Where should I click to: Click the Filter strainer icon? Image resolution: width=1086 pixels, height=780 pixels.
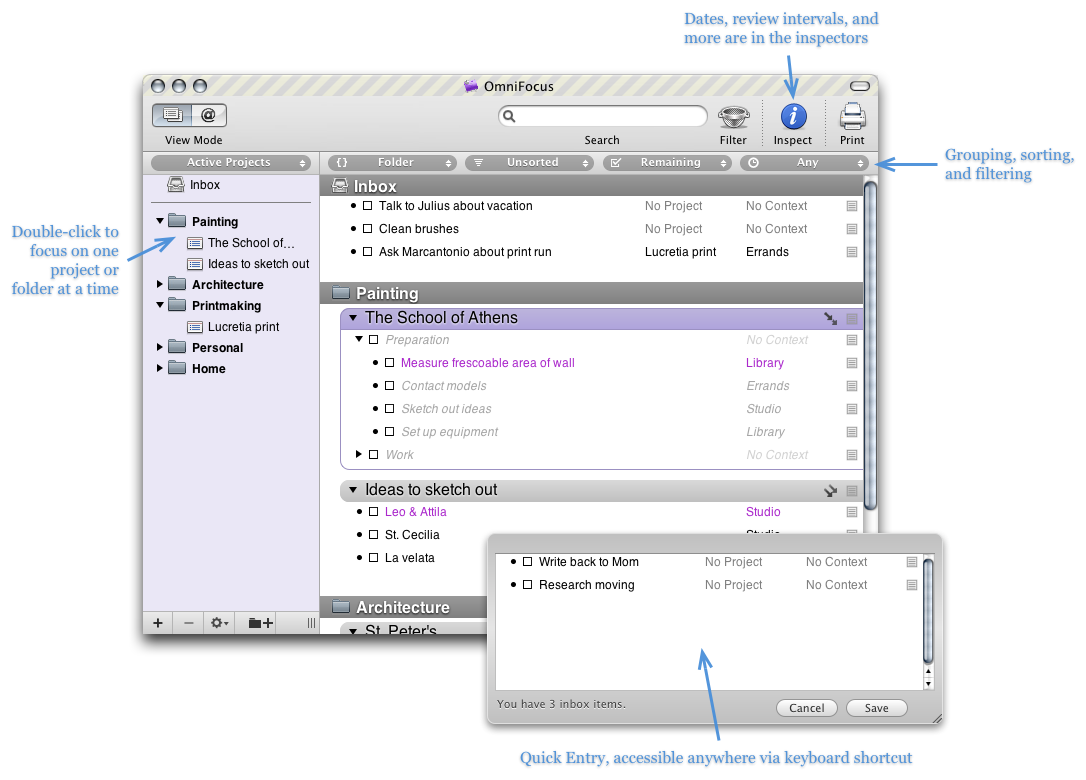pos(733,117)
